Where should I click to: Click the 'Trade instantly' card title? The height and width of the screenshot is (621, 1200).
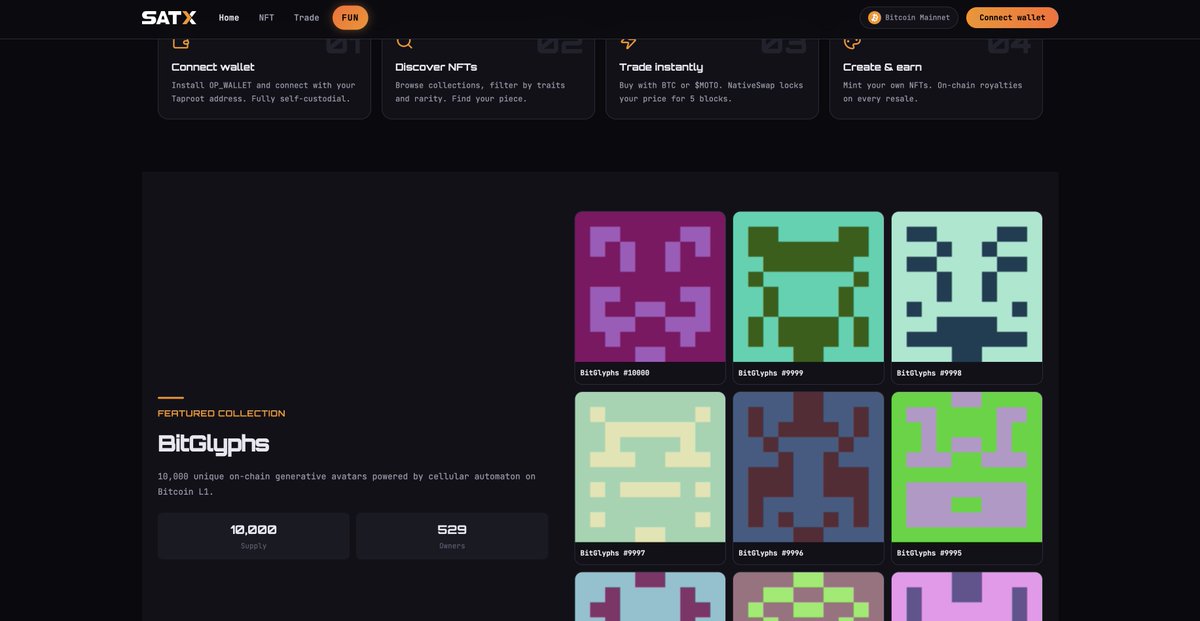tap(661, 67)
